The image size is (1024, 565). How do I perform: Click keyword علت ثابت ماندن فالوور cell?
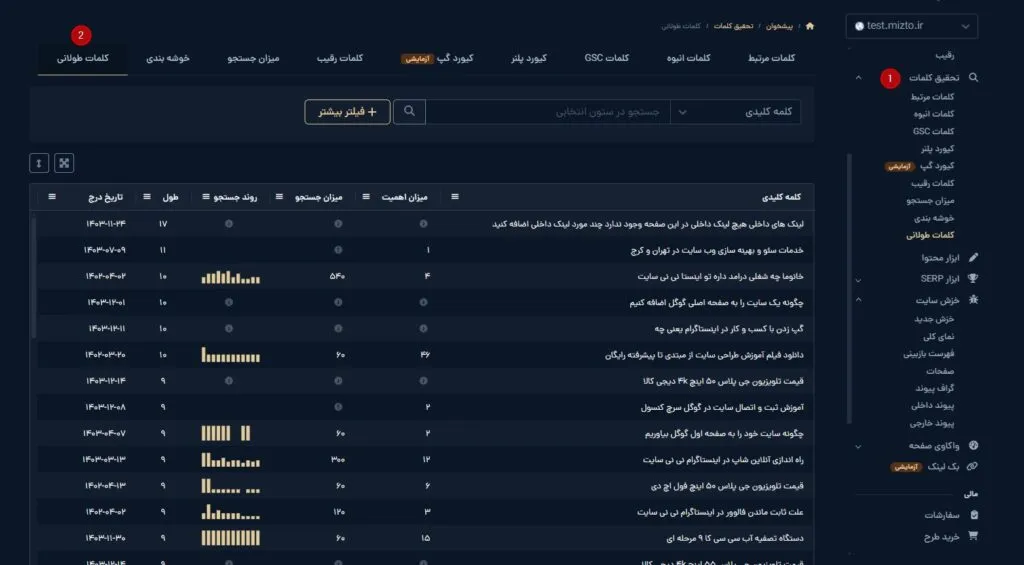[720, 512]
